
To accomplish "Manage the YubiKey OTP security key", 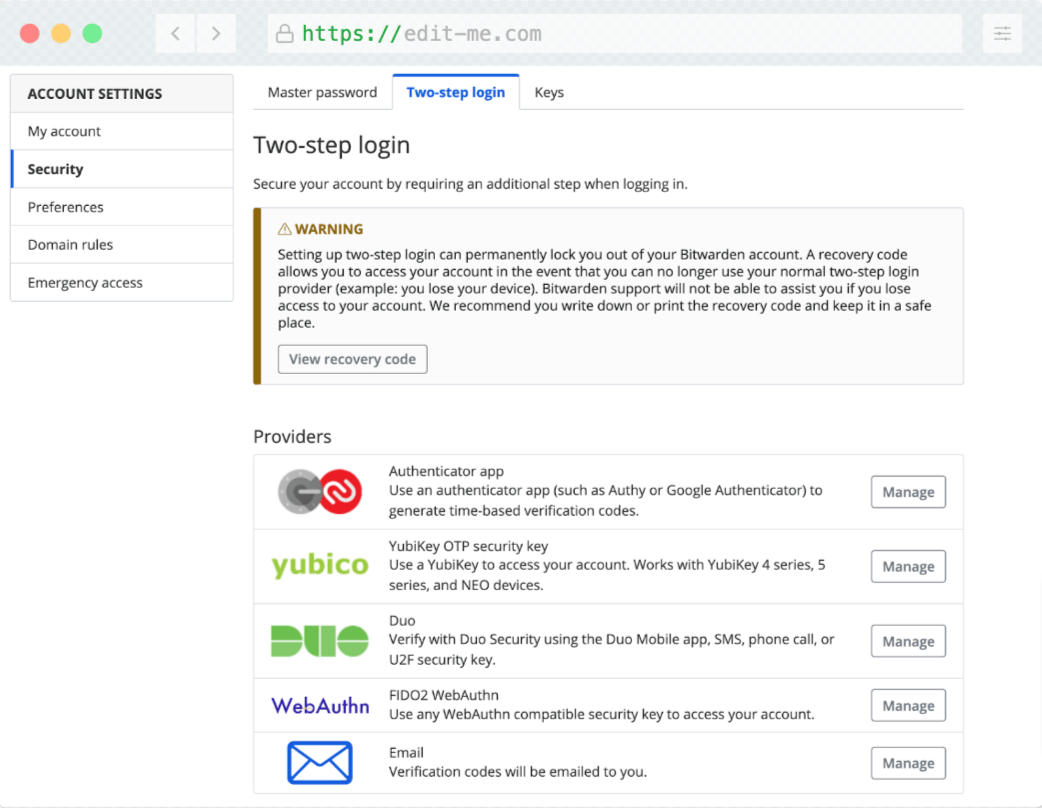I will coord(907,566).
